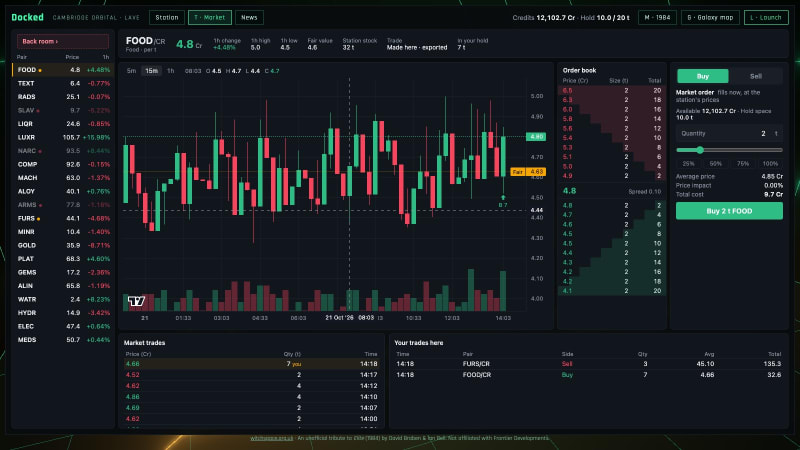Click the 4.9 ask price in order book
This screenshot has width=800, height=450.
[567, 176]
